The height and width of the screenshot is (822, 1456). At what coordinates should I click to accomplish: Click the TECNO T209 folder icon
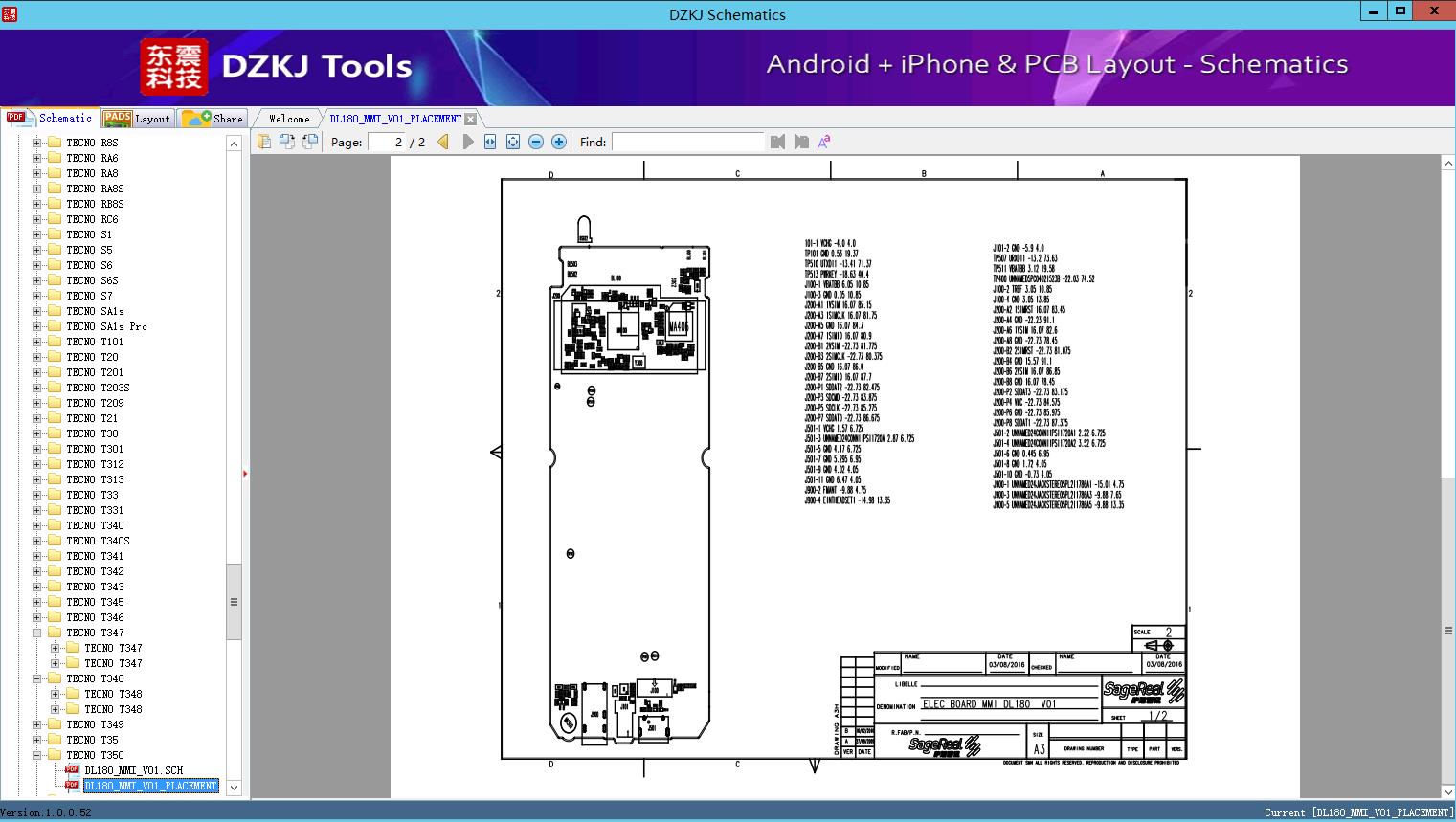pyautogui.click(x=55, y=403)
